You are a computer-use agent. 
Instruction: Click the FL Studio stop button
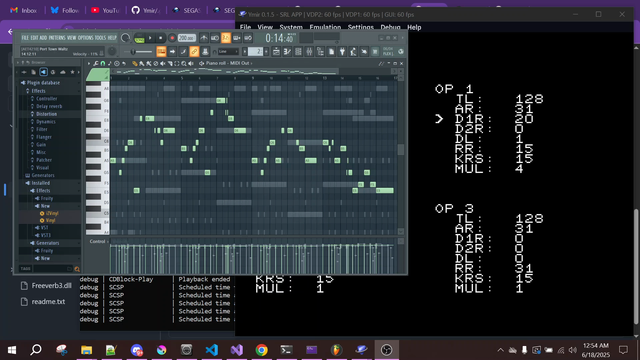click(x=161, y=38)
